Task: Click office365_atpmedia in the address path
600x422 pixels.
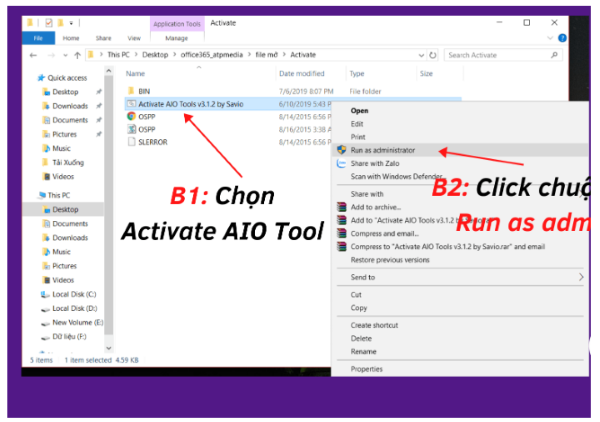Action: [212, 55]
